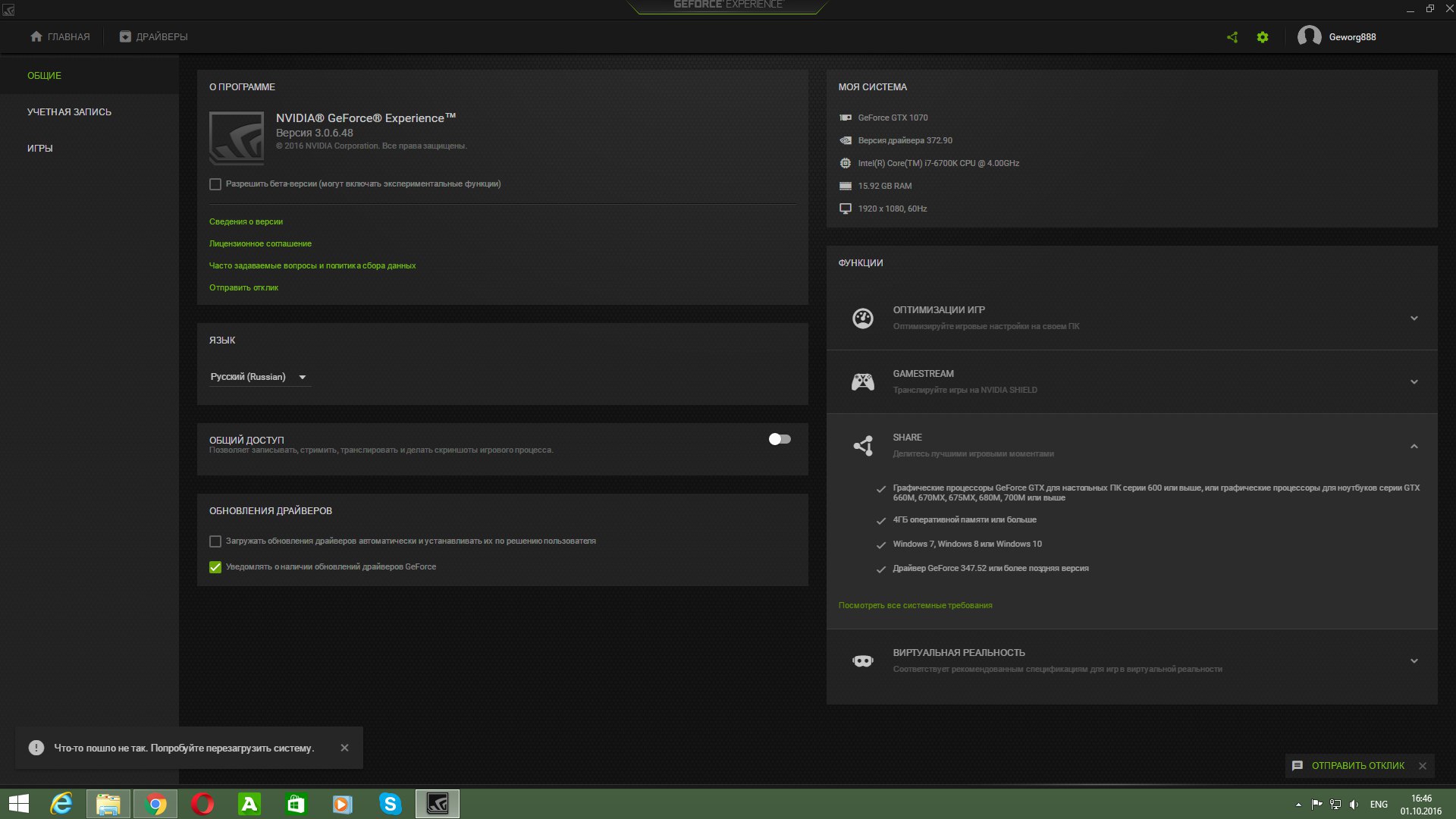Show hidden tray icons arrow
This screenshot has width=1456, height=819.
coord(1298,805)
